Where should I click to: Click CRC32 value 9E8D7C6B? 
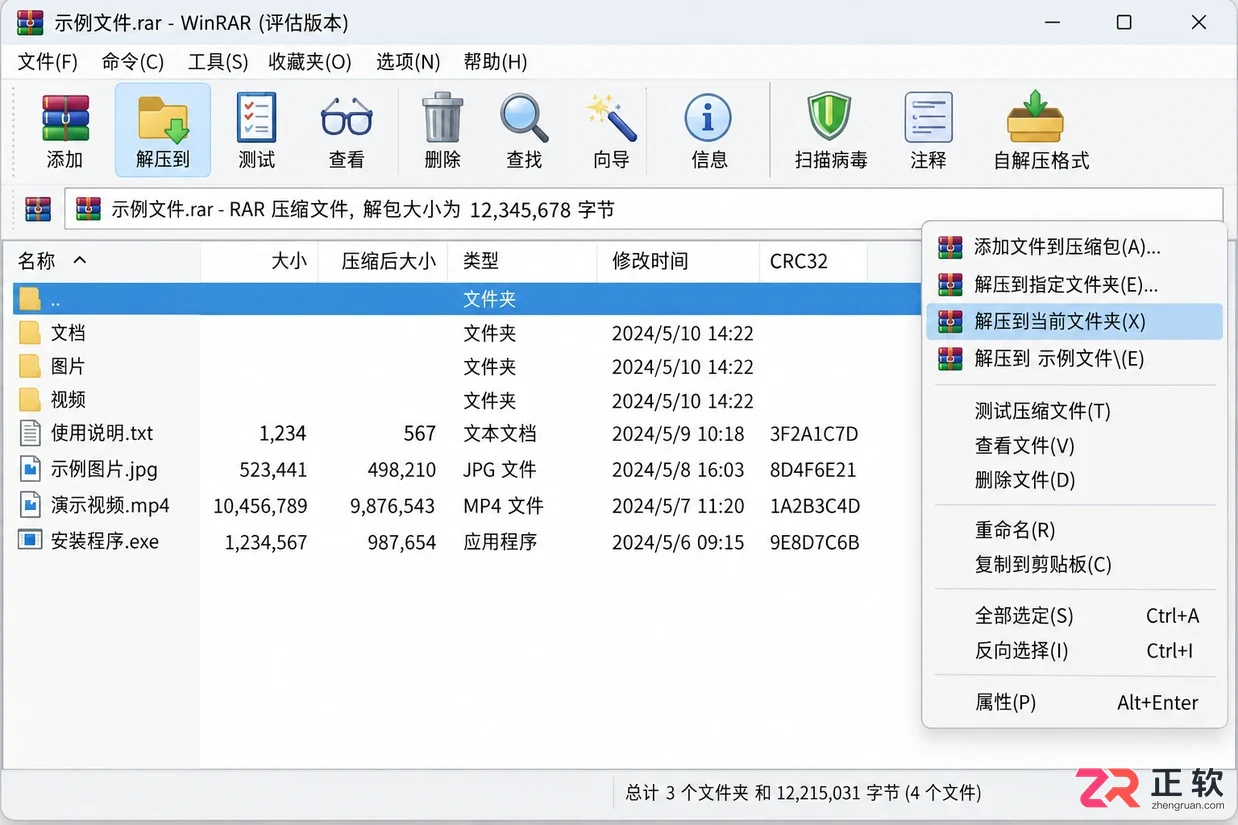[x=815, y=542]
